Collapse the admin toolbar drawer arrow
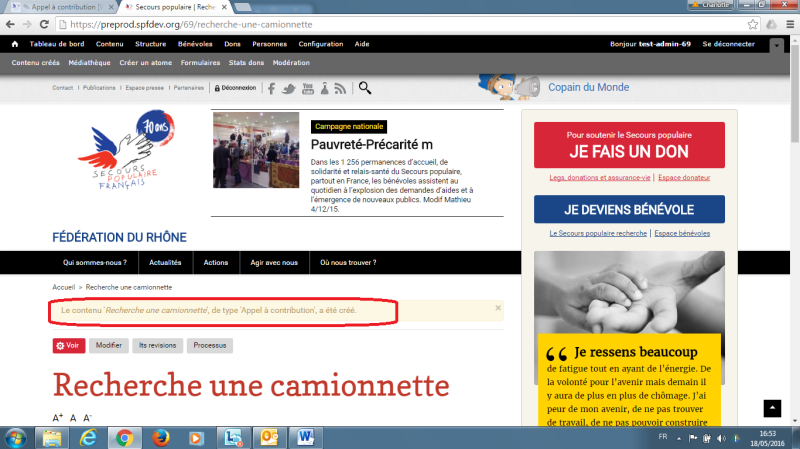 pos(777,45)
